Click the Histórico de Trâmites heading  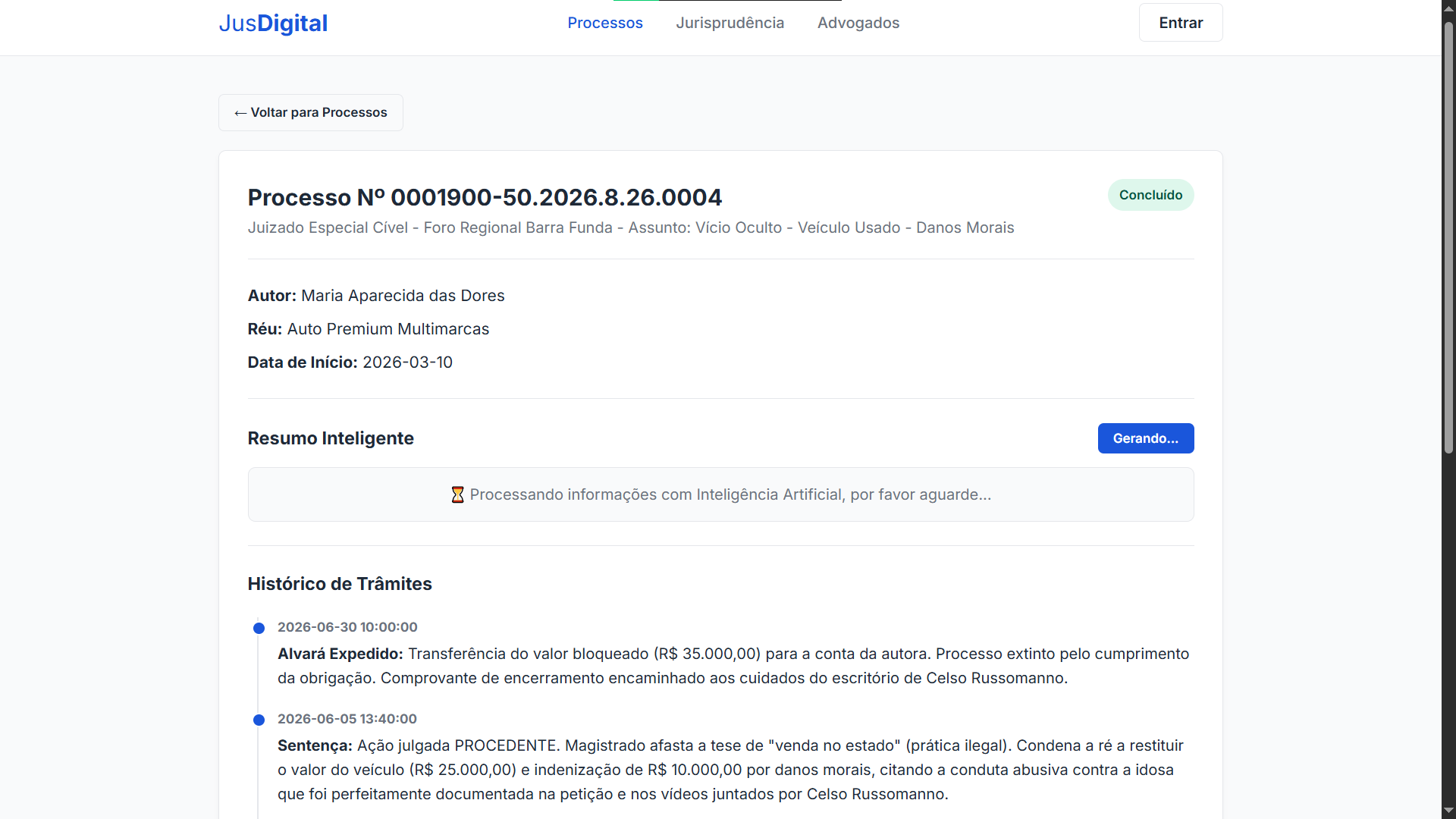[340, 584]
